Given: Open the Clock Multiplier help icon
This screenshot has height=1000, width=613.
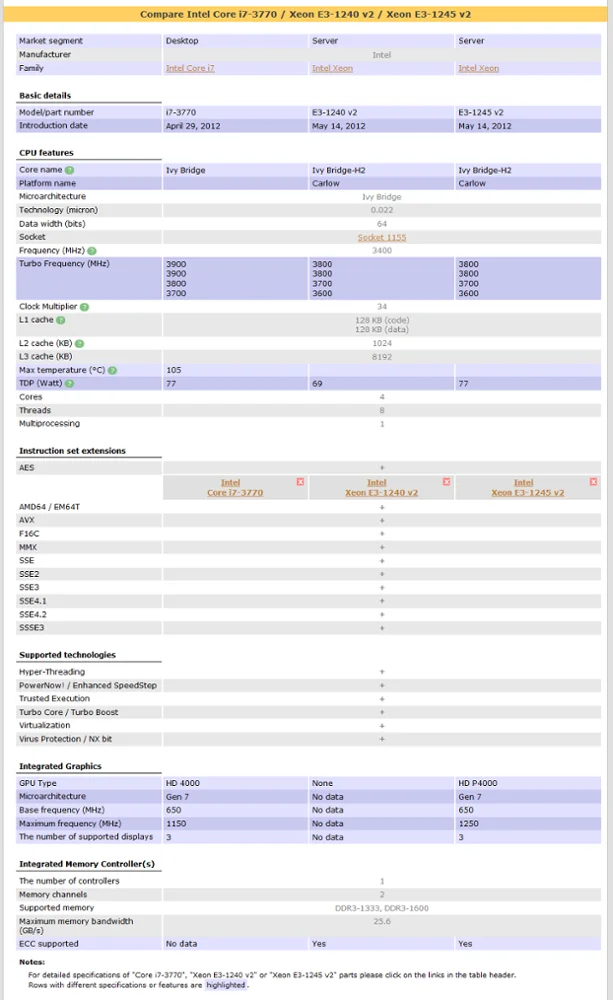Looking at the screenshot, I should 84,307.
